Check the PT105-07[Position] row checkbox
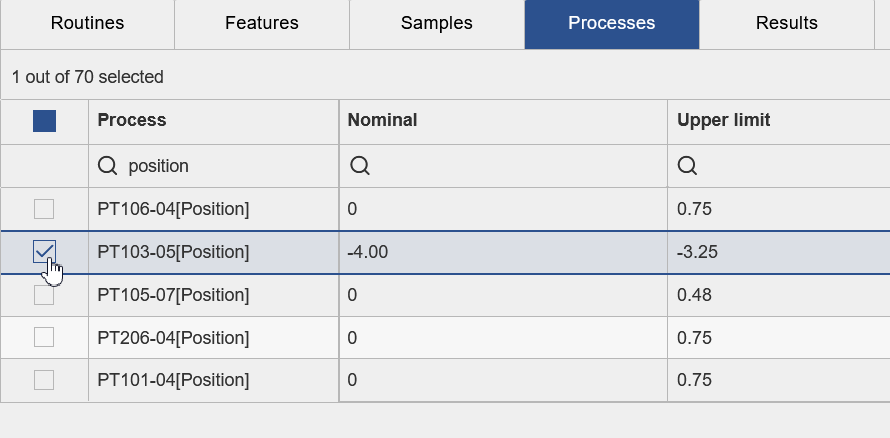The image size is (890, 438). click(44, 295)
